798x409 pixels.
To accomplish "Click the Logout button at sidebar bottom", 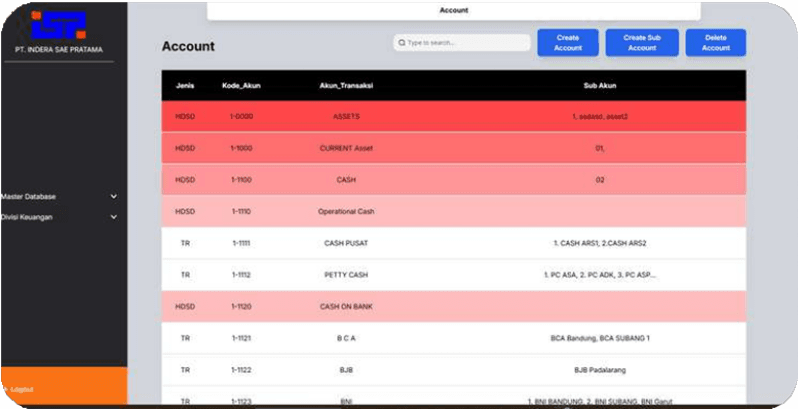I will click(x=22, y=389).
